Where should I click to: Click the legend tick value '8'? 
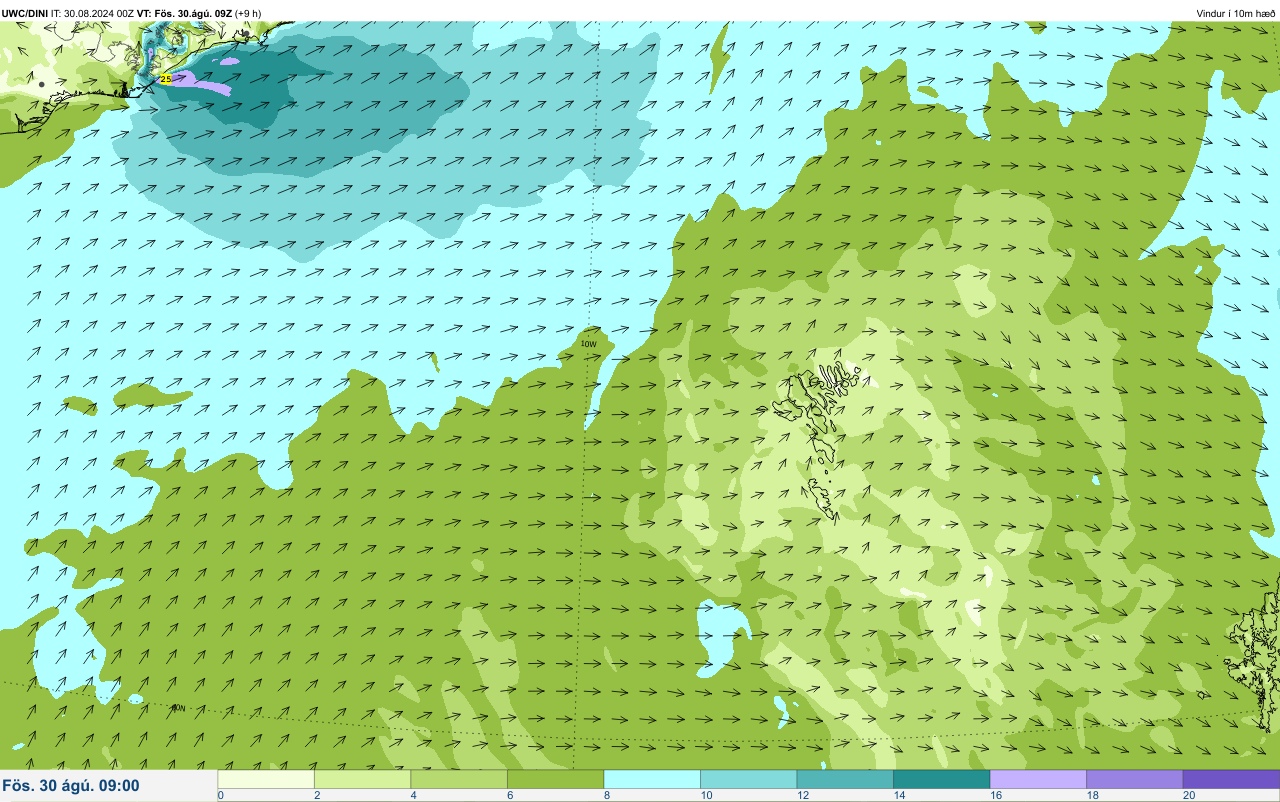(606, 796)
